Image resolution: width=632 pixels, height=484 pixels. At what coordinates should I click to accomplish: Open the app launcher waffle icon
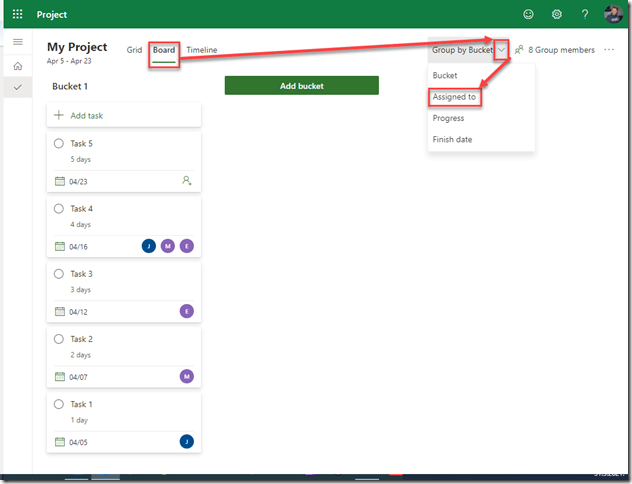coord(17,15)
